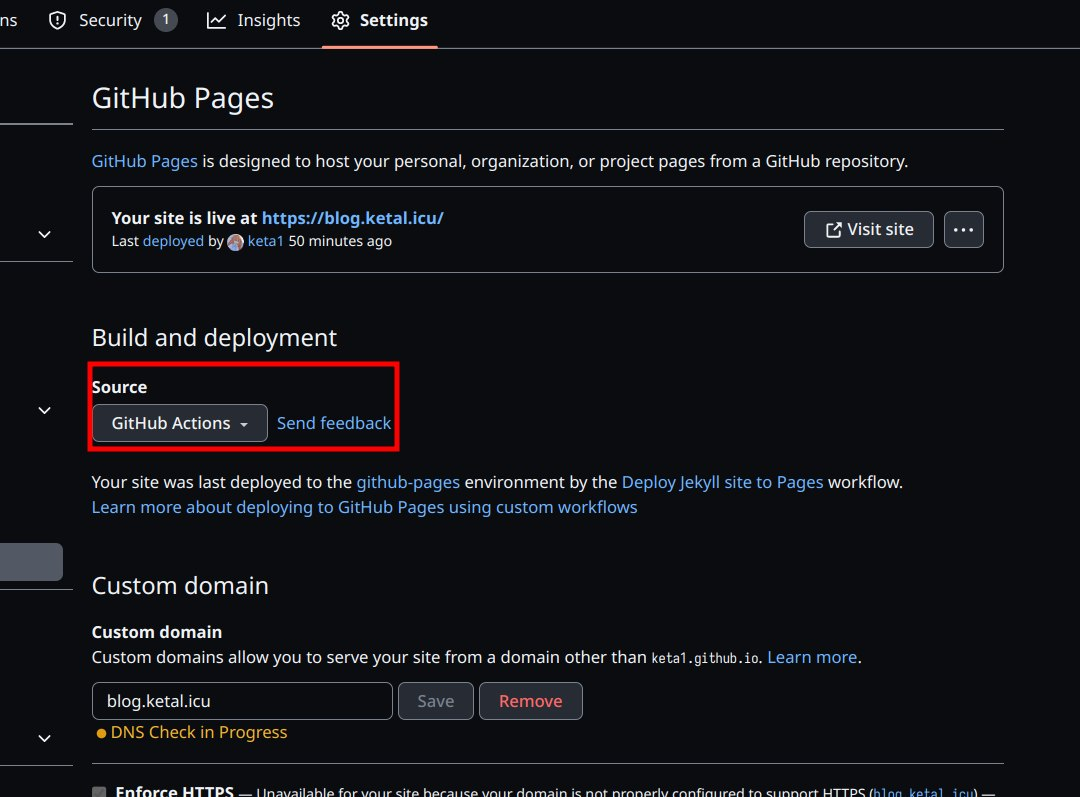Follow the 'deployed' link in Last deployed line
Image resolution: width=1080 pixels, height=797 pixels.
pyautogui.click(x=173, y=241)
